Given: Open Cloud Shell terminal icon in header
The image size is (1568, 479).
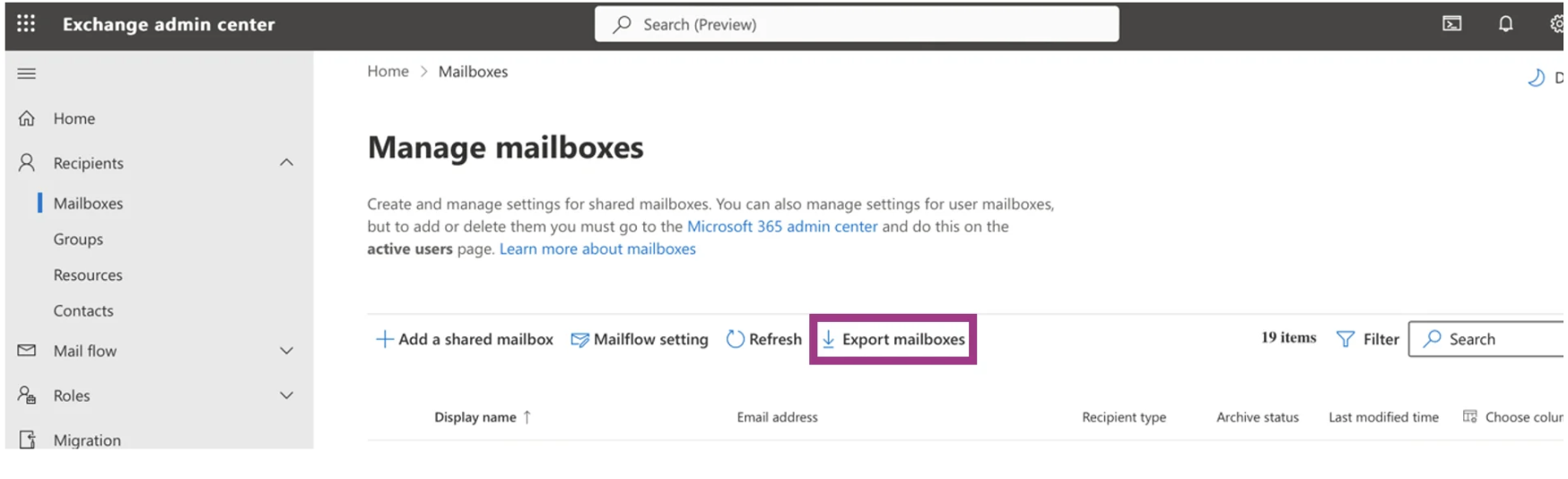Looking at the screenshot, I should pyautogui.click(x=1451, y=24).
